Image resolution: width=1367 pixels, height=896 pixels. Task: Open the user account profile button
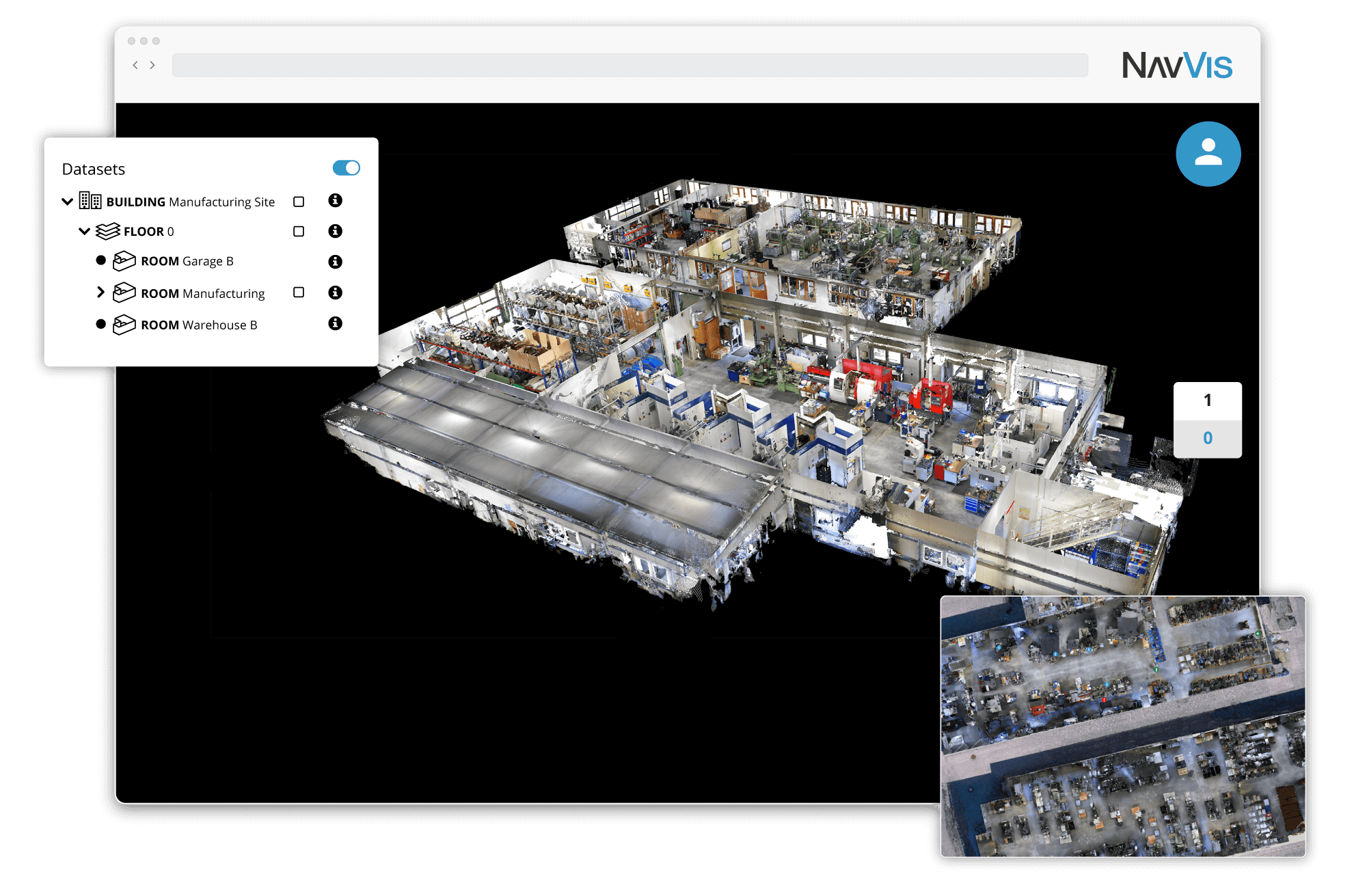pyautogui.click(x=1208, y=154)
